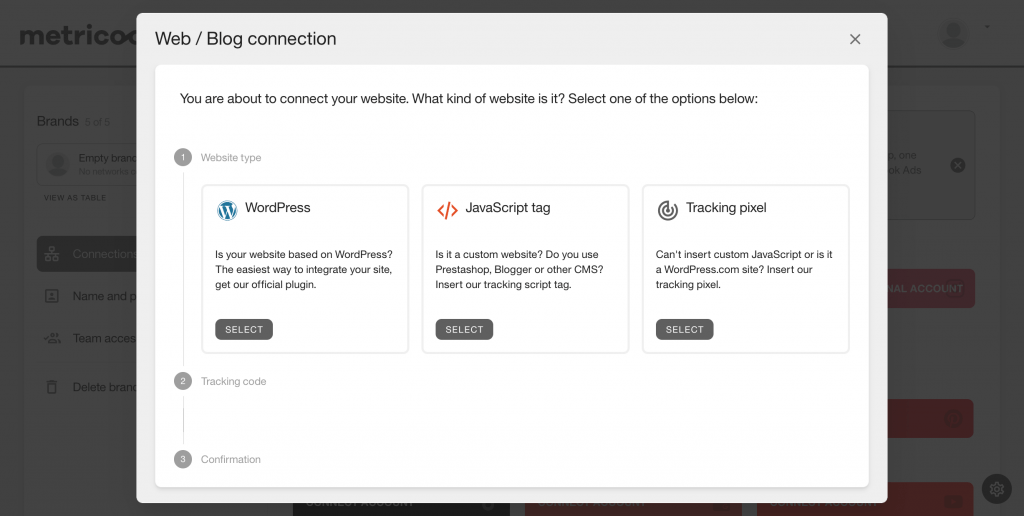The image size is (1024, 516).
Task: Click the Team access people icon
Action: tap(52, 338)
